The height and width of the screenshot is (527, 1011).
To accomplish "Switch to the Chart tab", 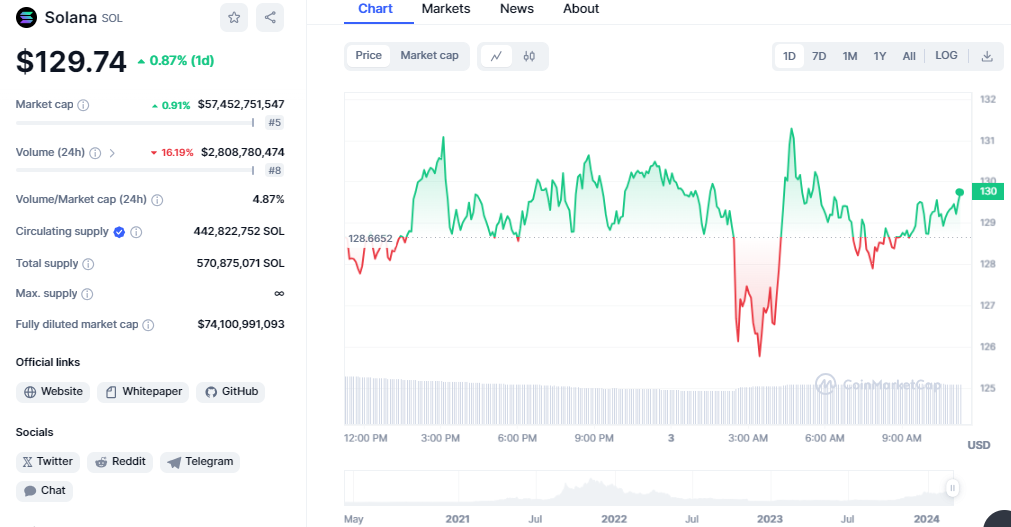I will coord(375,9).
